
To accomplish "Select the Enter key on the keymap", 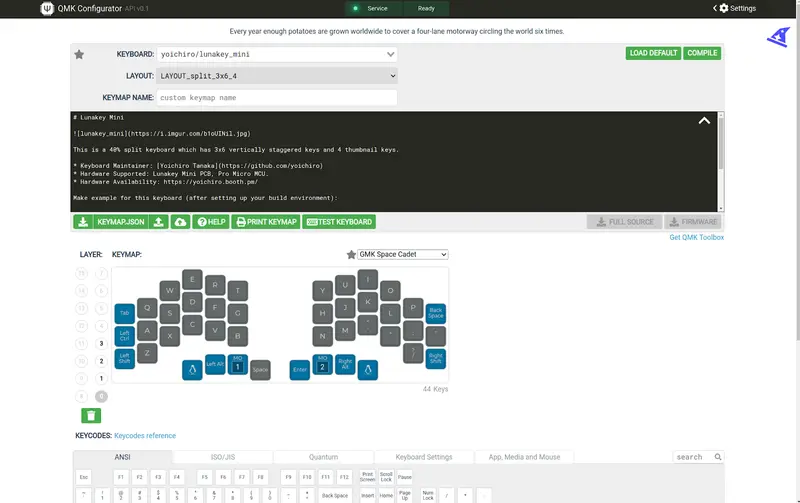I will (300, 370).
